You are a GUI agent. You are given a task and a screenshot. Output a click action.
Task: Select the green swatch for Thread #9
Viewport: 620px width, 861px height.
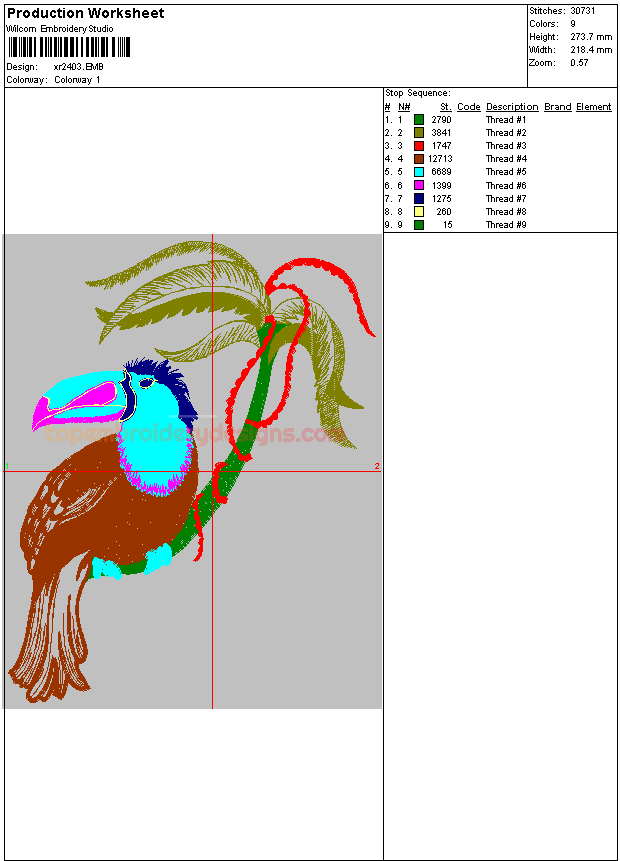pos(419,225)
